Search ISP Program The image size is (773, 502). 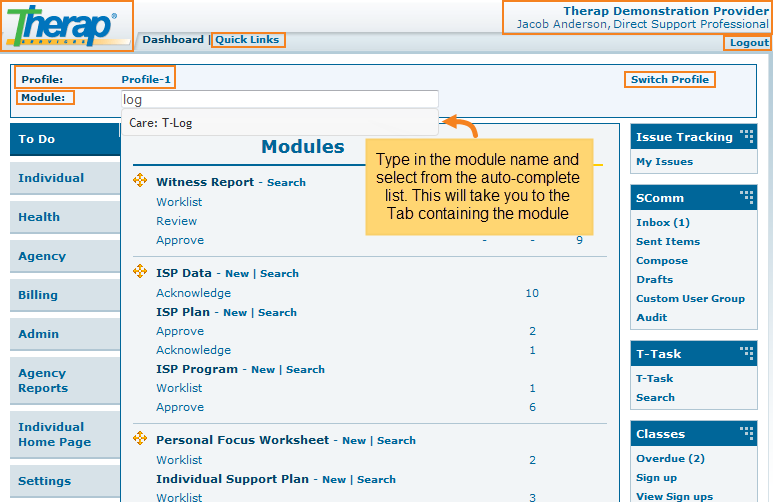[x=306, y=370]
